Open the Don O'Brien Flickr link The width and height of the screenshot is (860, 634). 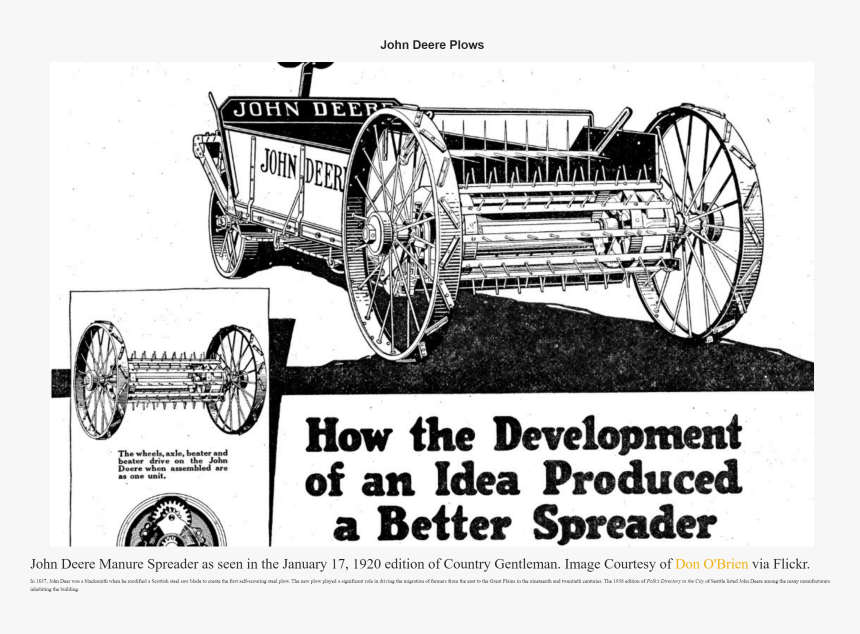coord(711,564)
